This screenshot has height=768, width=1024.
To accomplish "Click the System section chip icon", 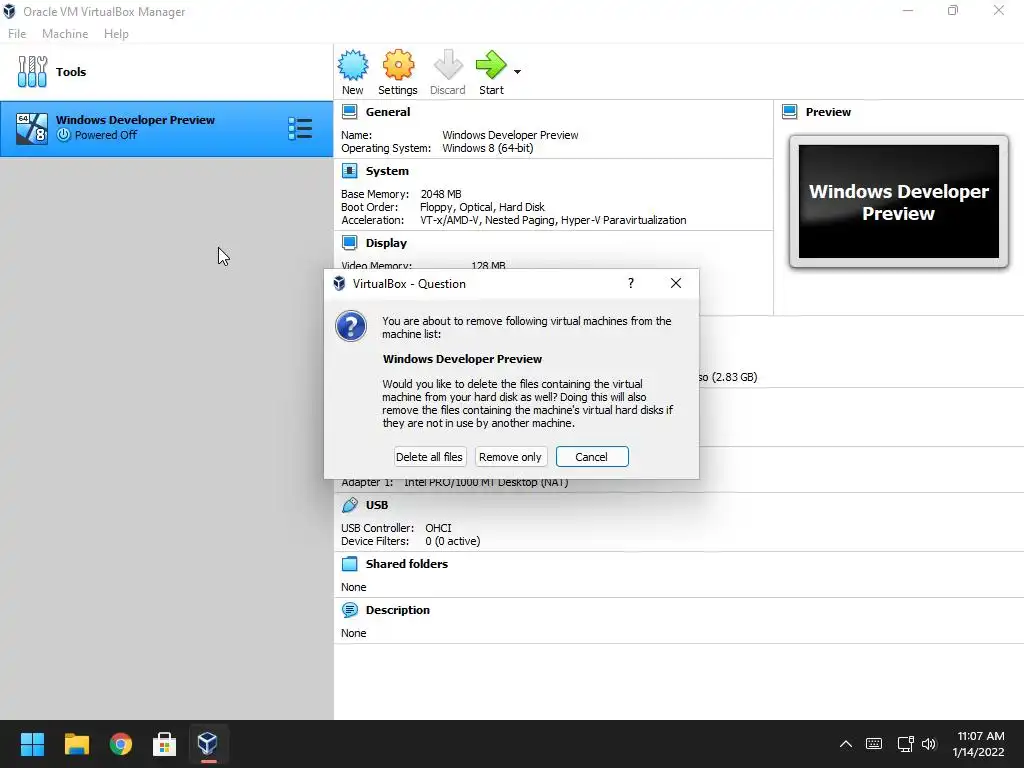I will point(349,171).
